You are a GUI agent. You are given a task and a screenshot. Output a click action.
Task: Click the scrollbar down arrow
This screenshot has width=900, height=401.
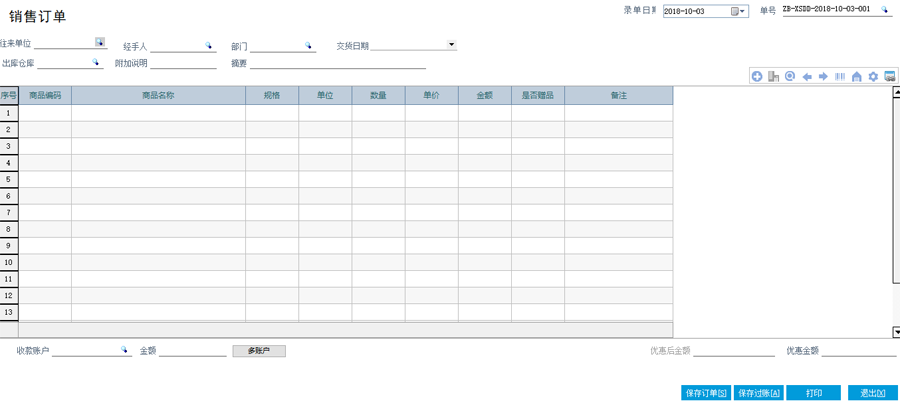tap(896, 332)
